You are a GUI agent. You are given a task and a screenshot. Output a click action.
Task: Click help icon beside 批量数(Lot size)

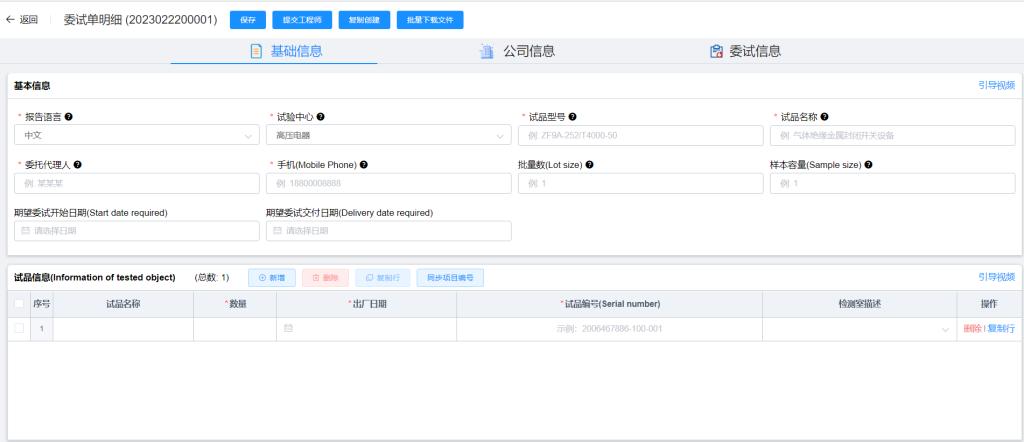pos(590,165)
